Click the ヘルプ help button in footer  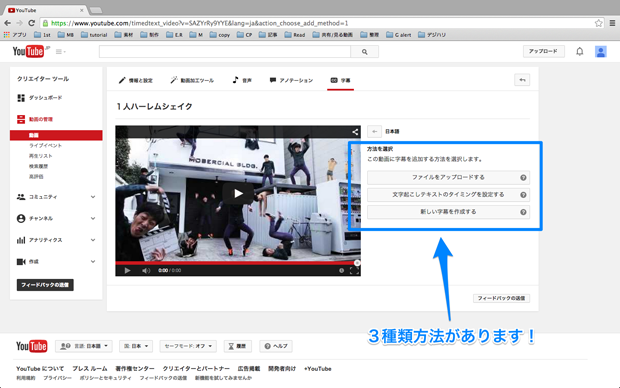tap(276, 346)
